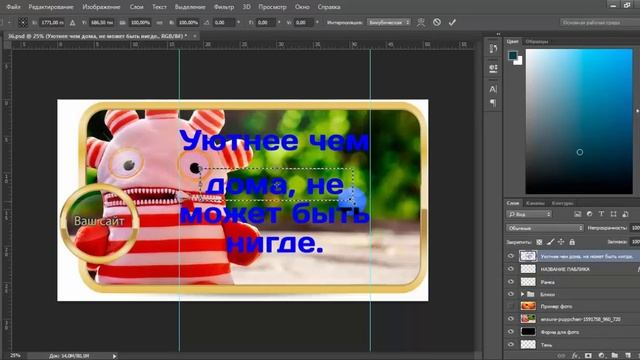Switch to the Образцы swatches tab

click(x=536, y=41)
